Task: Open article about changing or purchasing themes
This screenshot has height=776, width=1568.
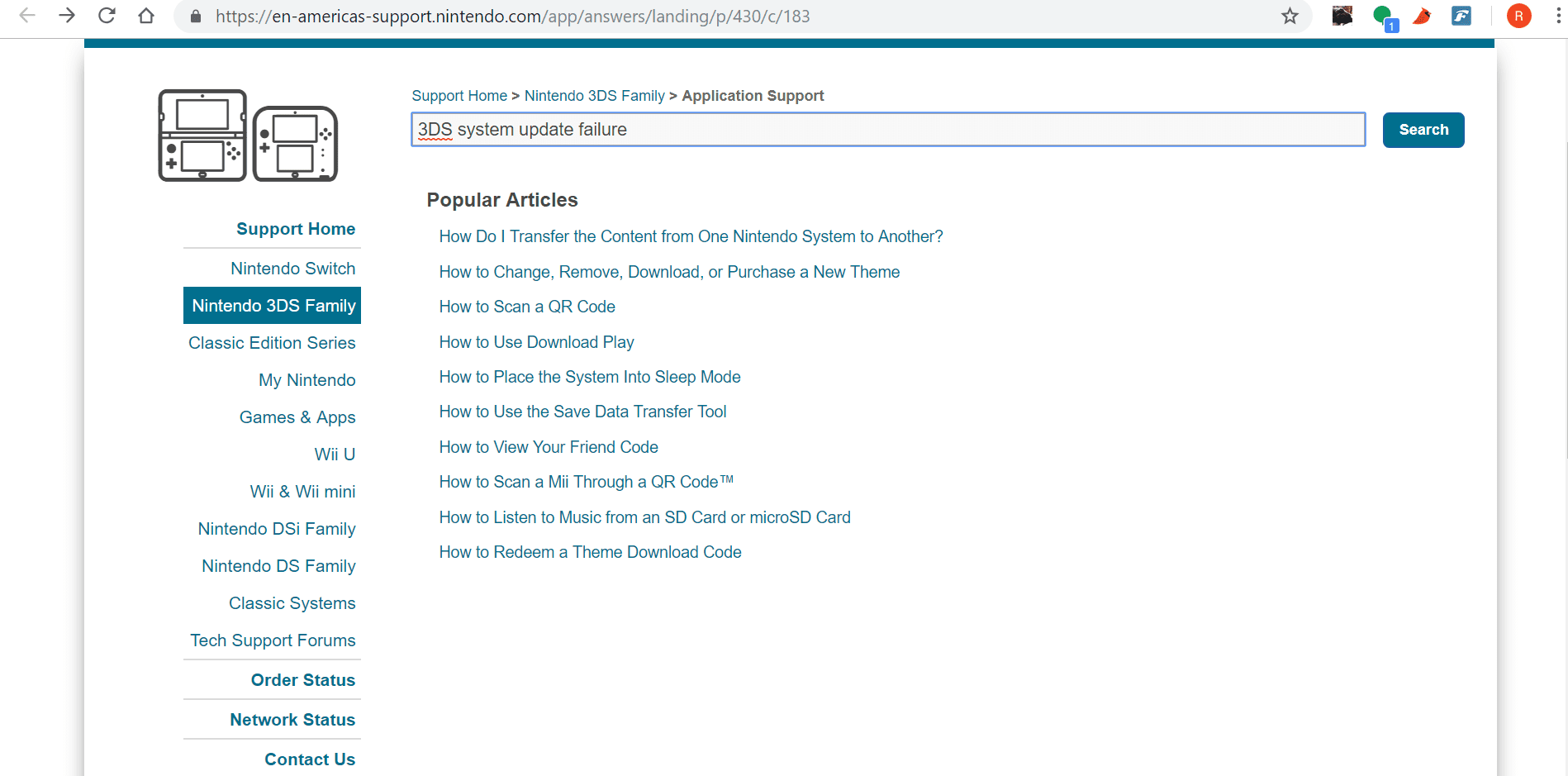Action: (x=669, y=272)
